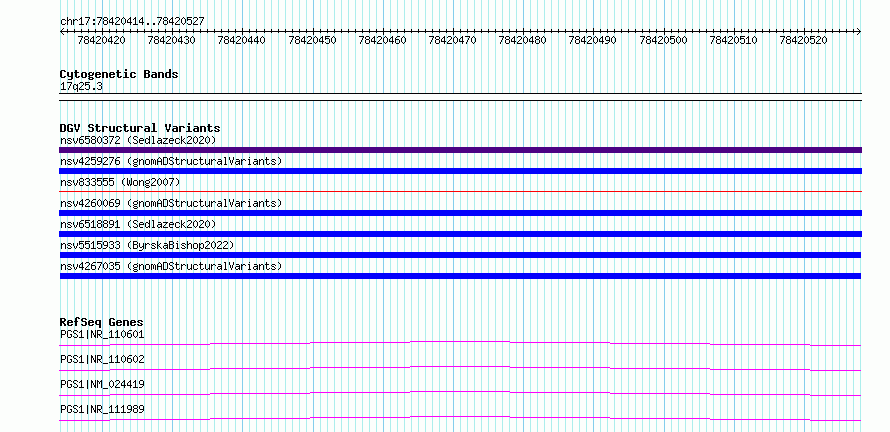Click ruler position 78420450
Screen dimensions: 890x432
pyautogui.click(x=312, y=40)
